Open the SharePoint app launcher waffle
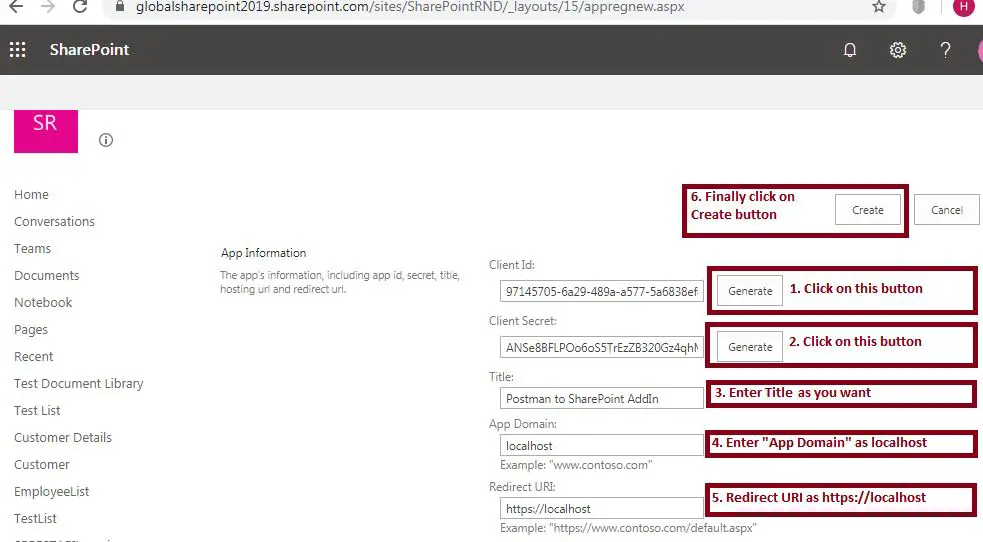The image size is (983, 542). (x=18, y=50)
